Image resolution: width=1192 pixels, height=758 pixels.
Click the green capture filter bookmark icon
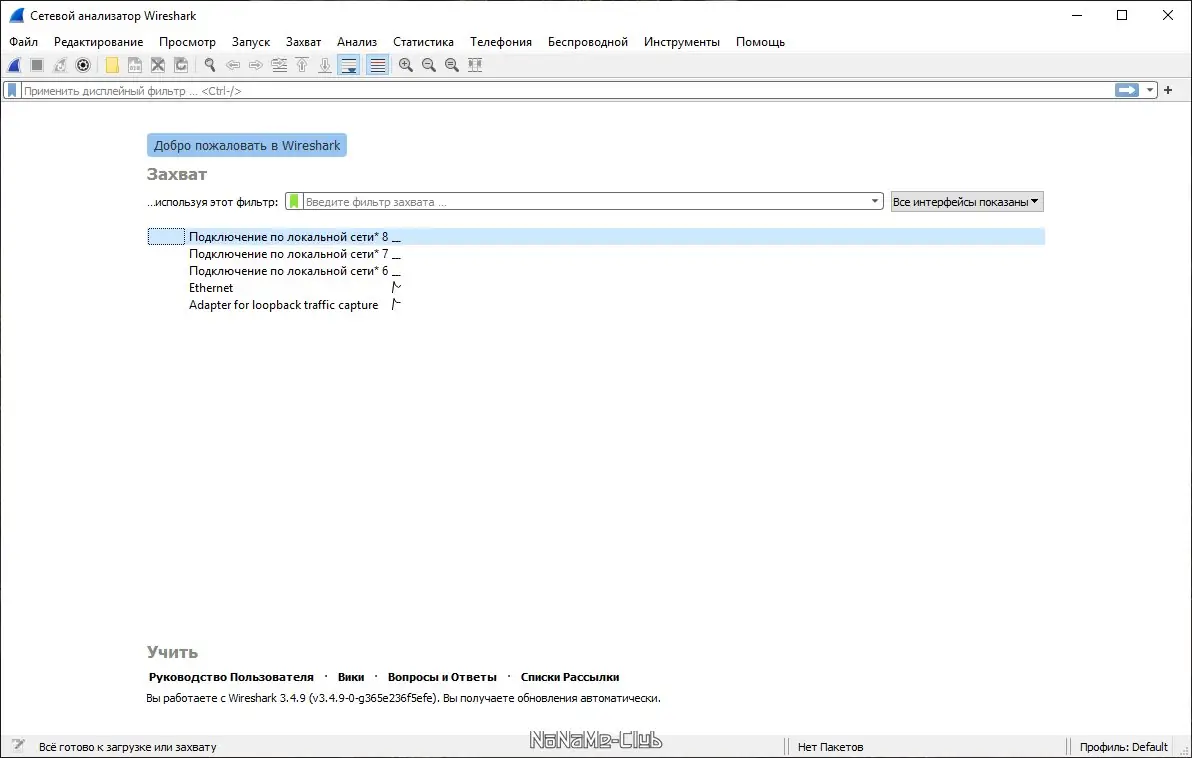tap(294, 201)
